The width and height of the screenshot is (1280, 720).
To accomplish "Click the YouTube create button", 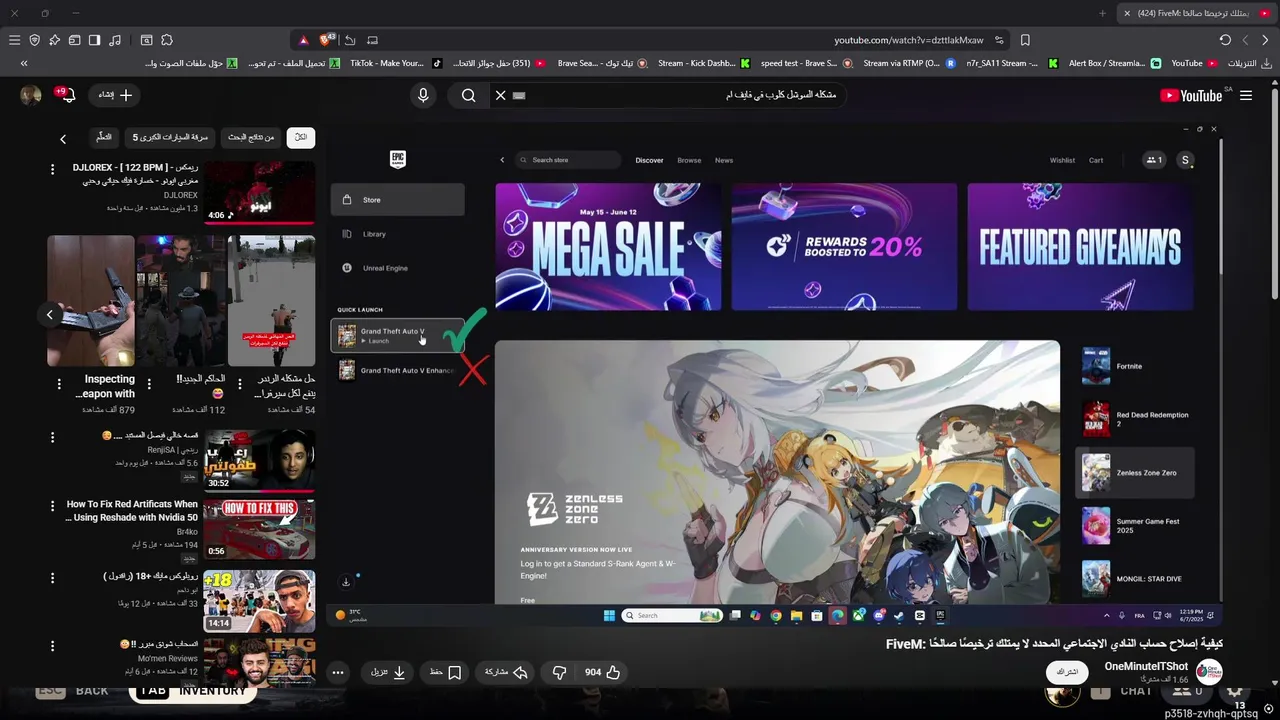I will [x=115, y=95].
